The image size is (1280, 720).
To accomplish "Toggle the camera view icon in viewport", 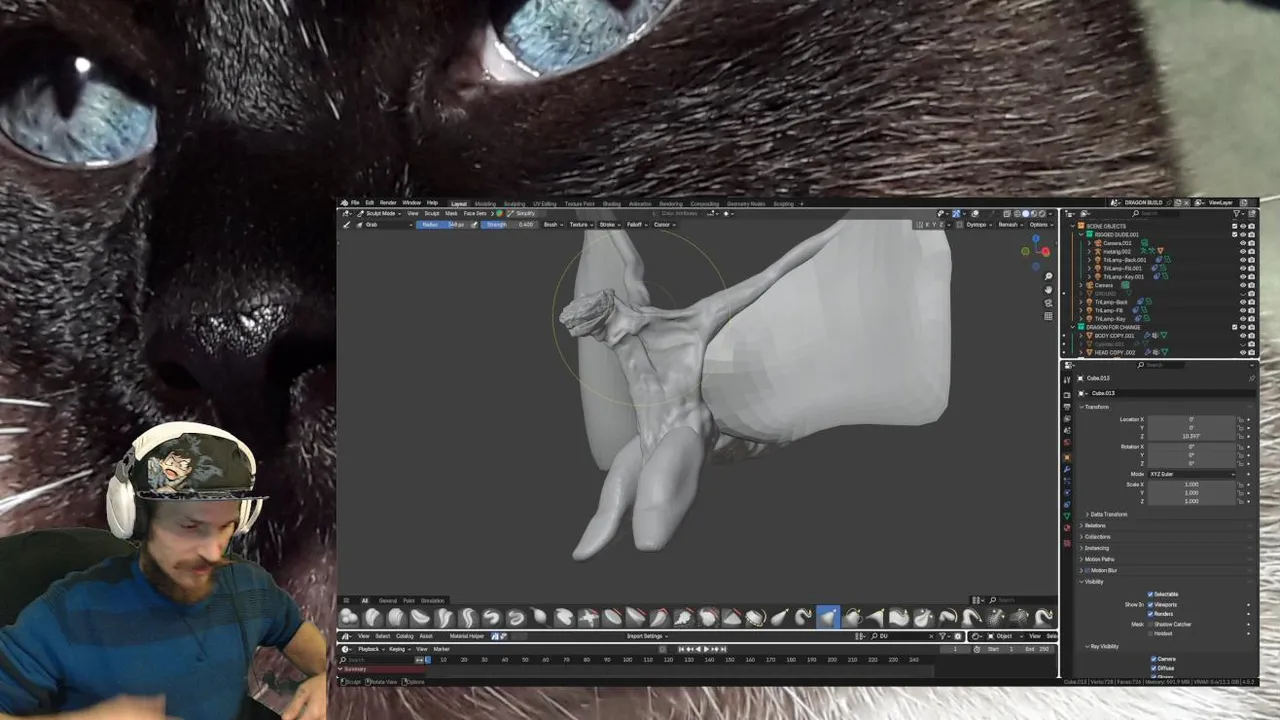I will pos(1048,303).
